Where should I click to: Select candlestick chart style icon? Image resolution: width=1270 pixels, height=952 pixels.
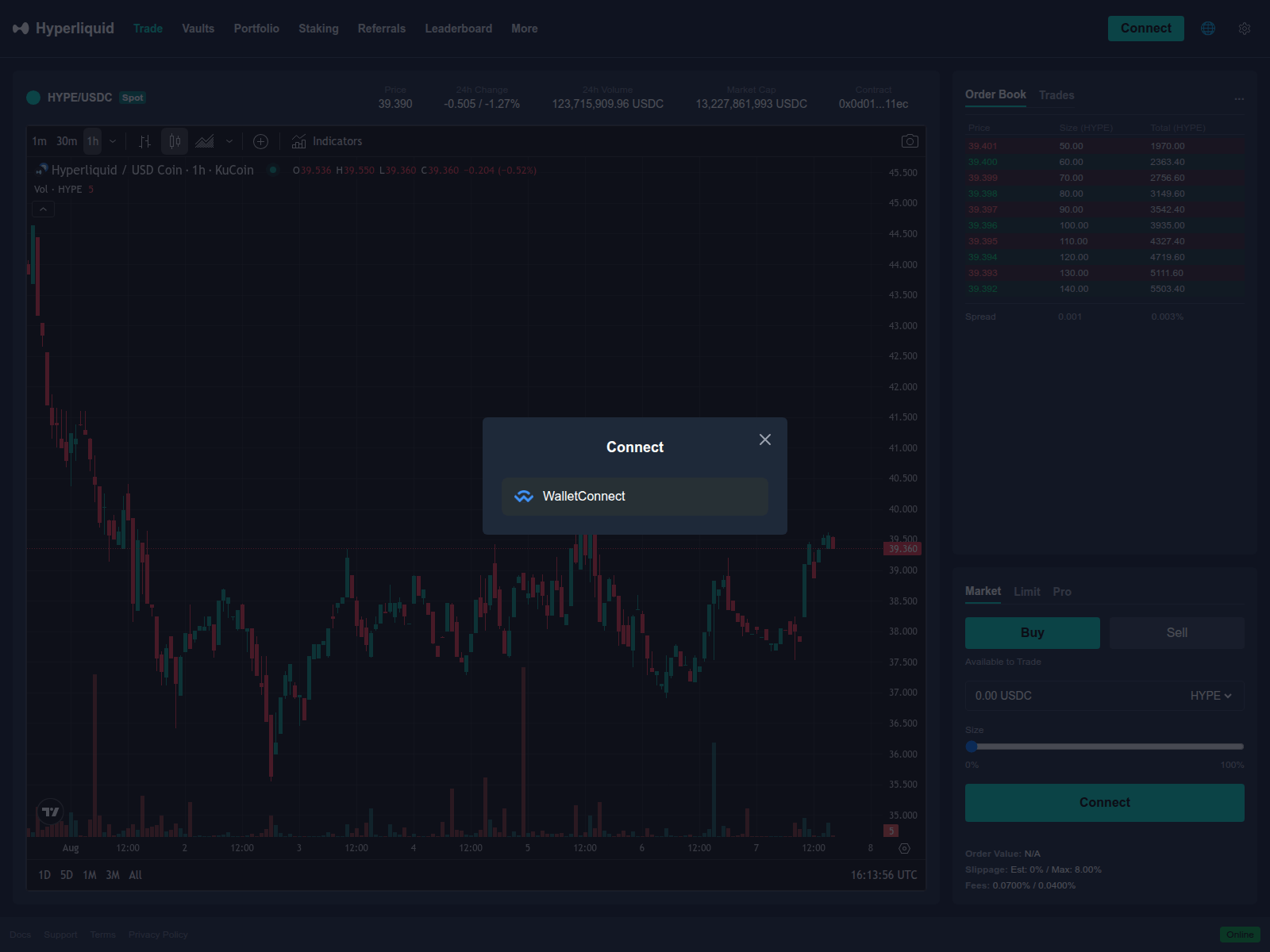[175, 141]
